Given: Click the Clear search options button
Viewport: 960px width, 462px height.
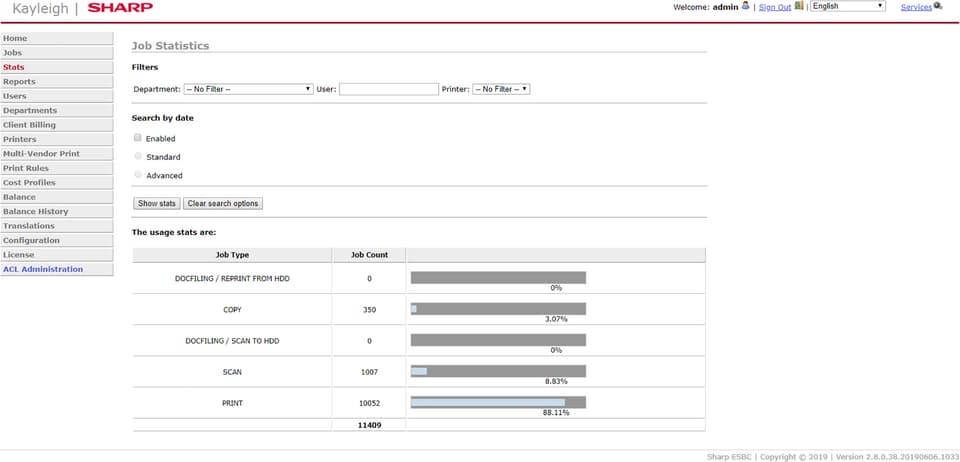Looking at the screenshot, I should point(222,203).
